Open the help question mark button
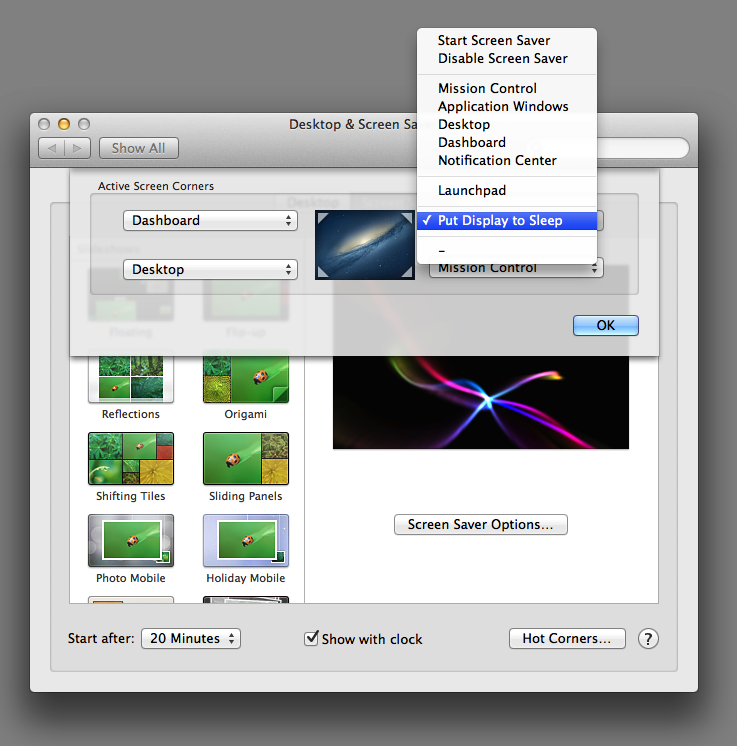The width and height of the screenshot is (737, 746). pyautogui.click(x=648, y=639)
